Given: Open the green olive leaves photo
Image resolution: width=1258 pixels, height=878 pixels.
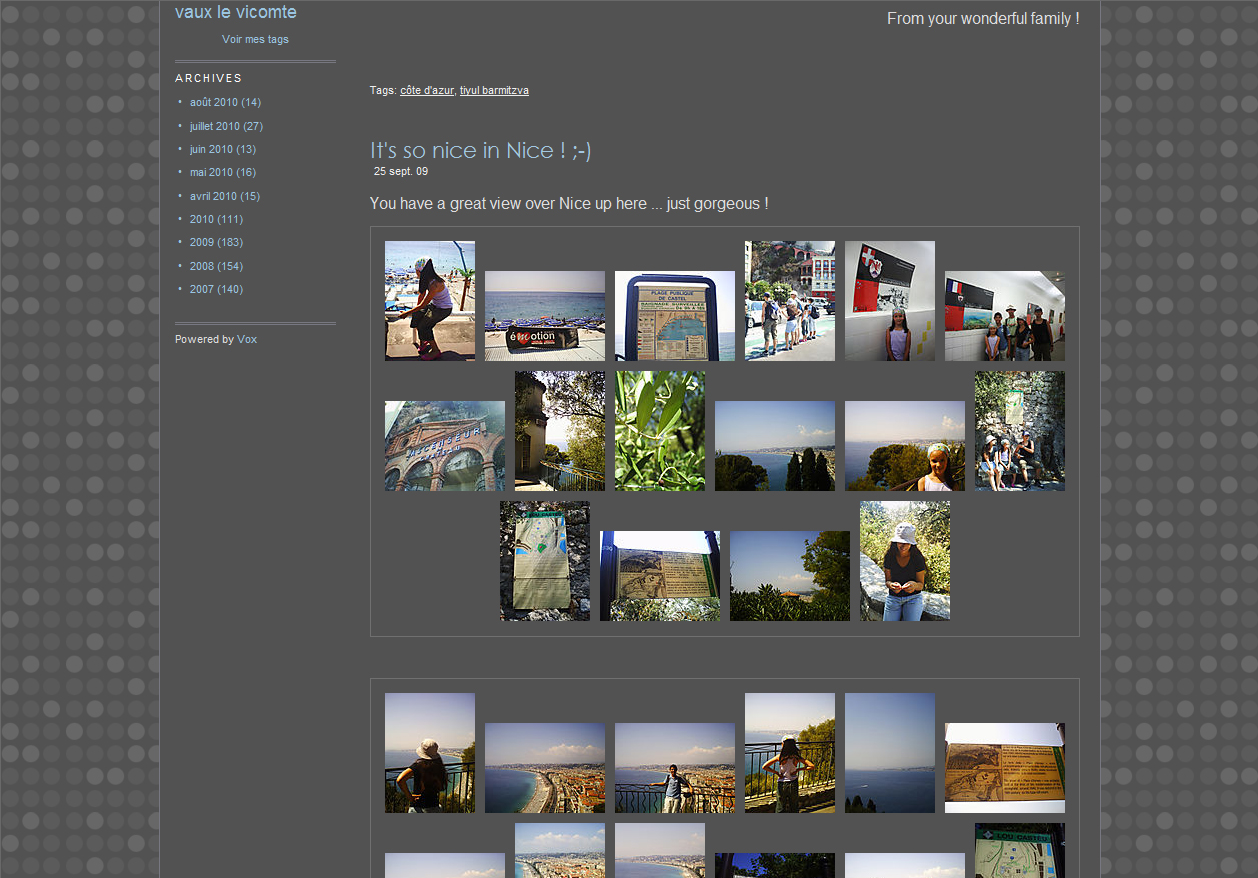Looking at the screenshot, I should point(659,431).
